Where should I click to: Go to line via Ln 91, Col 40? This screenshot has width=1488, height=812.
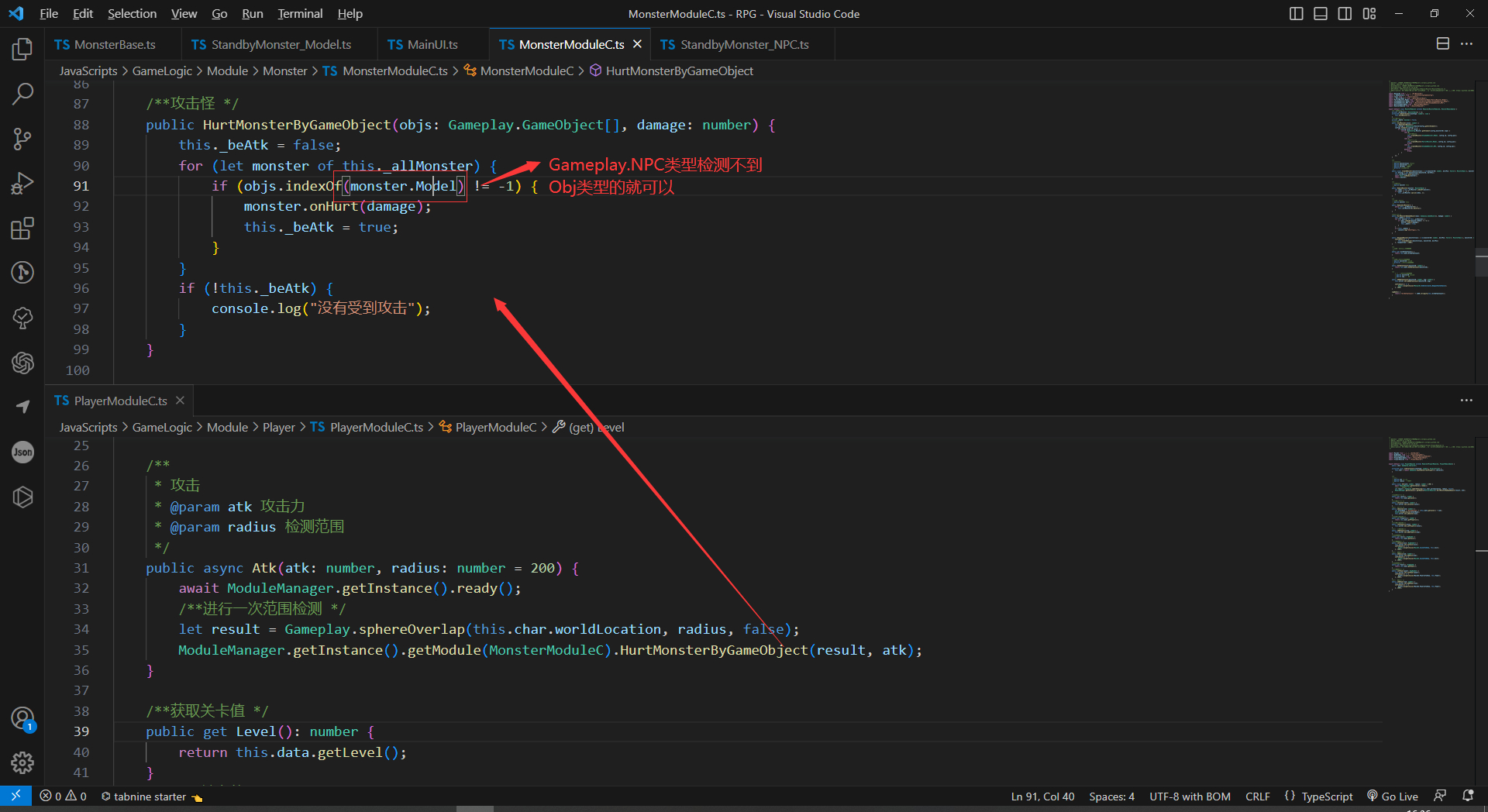point(1042,796)
